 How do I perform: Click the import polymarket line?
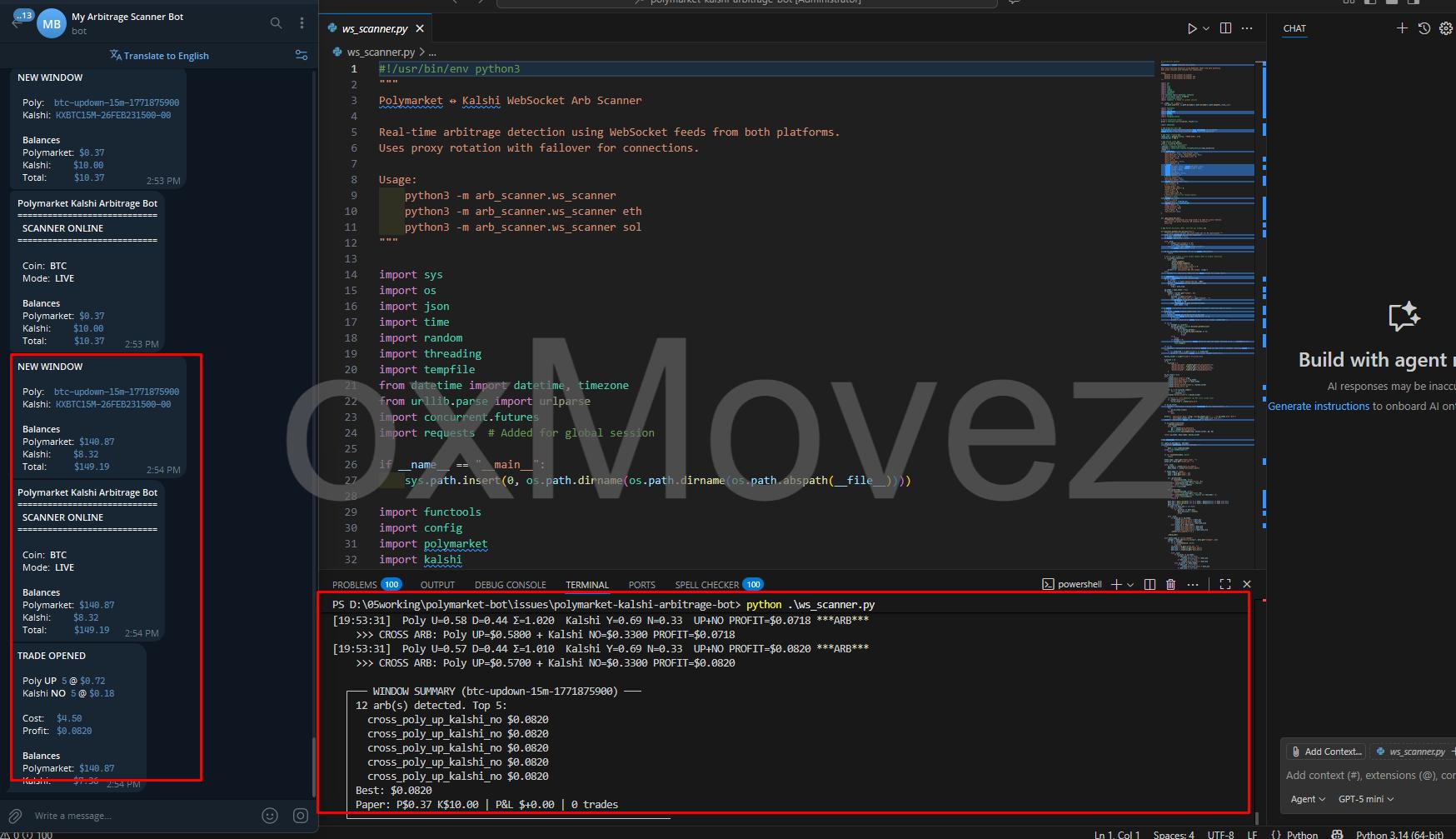point(433,544)
